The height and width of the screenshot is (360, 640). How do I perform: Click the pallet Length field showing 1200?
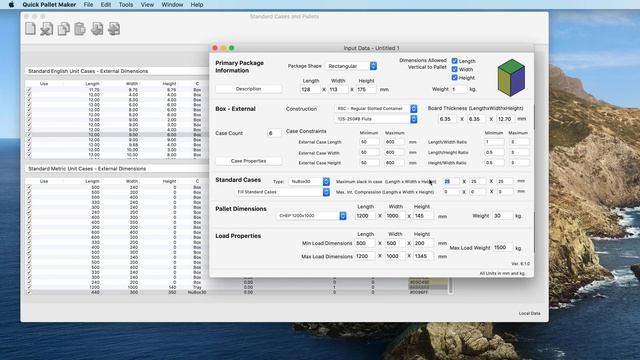click(x=365, y=216)
